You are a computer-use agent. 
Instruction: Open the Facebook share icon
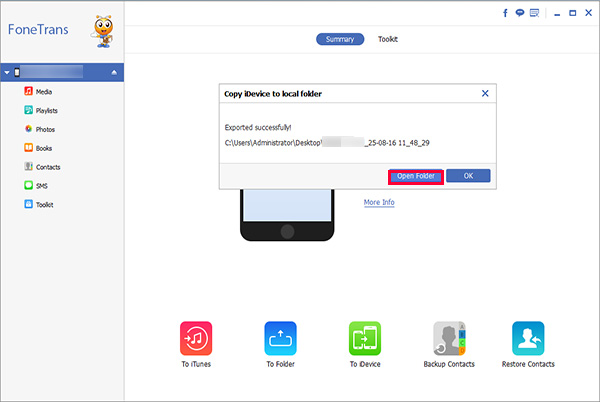[505, 13]
